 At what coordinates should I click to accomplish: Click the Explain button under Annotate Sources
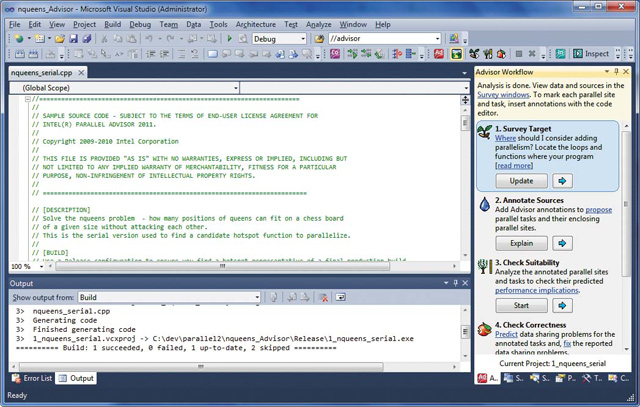click(521, 243)
